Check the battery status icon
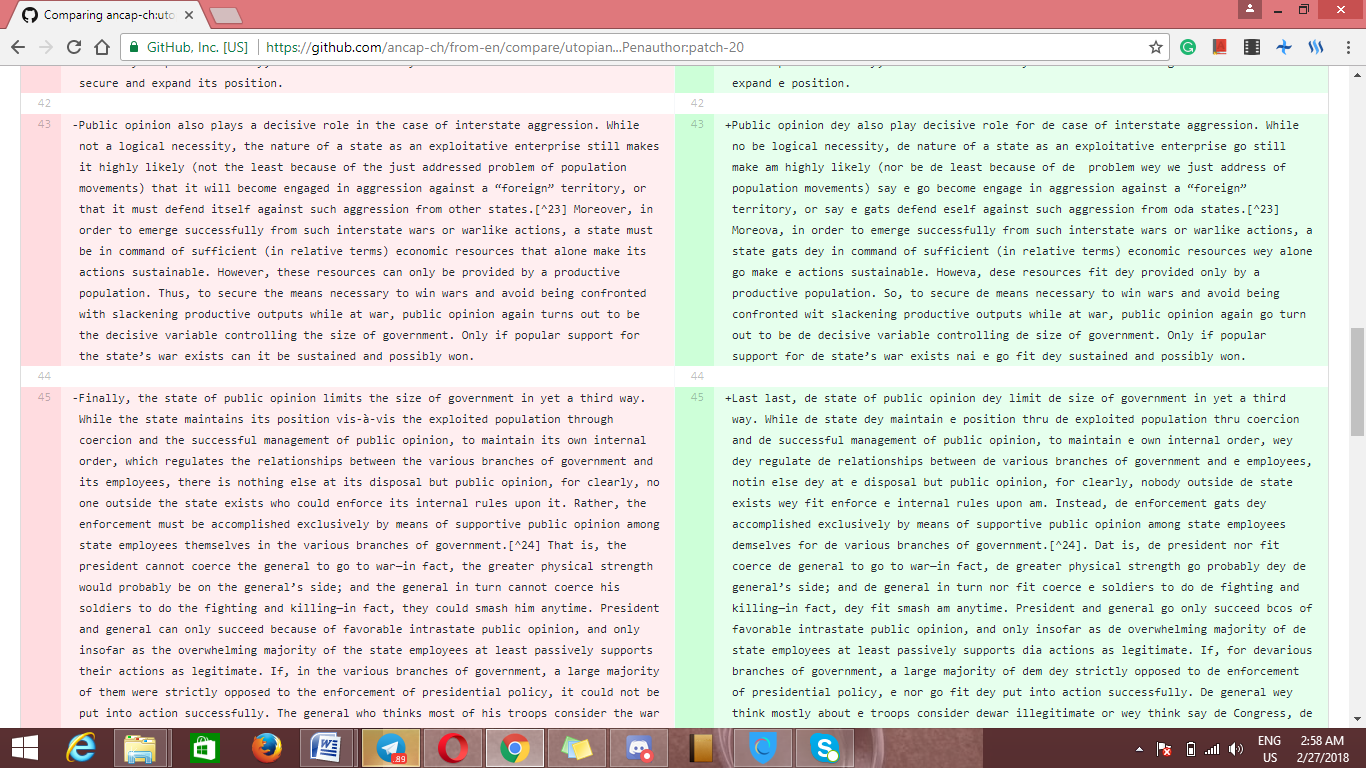Viewport: 1366px width, 768px height. tap(1190, 749)
